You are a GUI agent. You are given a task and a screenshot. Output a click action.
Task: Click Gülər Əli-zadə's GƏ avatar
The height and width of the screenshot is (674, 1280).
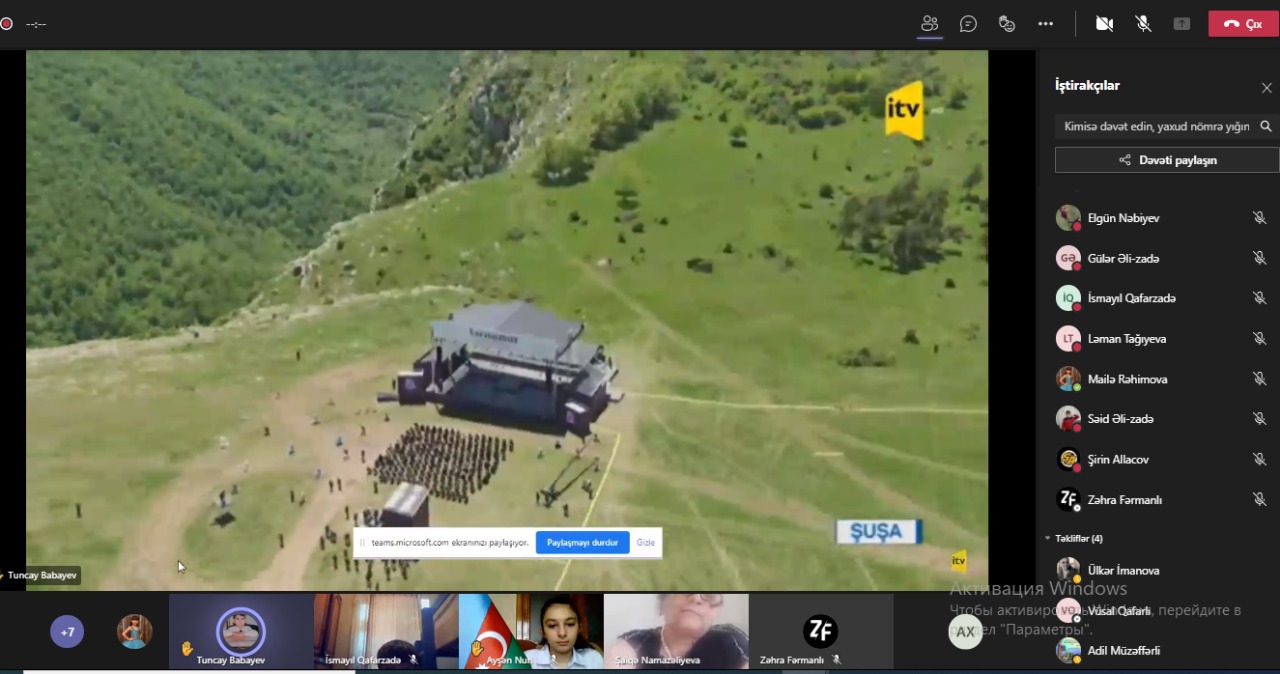(x=1068, y=258)
